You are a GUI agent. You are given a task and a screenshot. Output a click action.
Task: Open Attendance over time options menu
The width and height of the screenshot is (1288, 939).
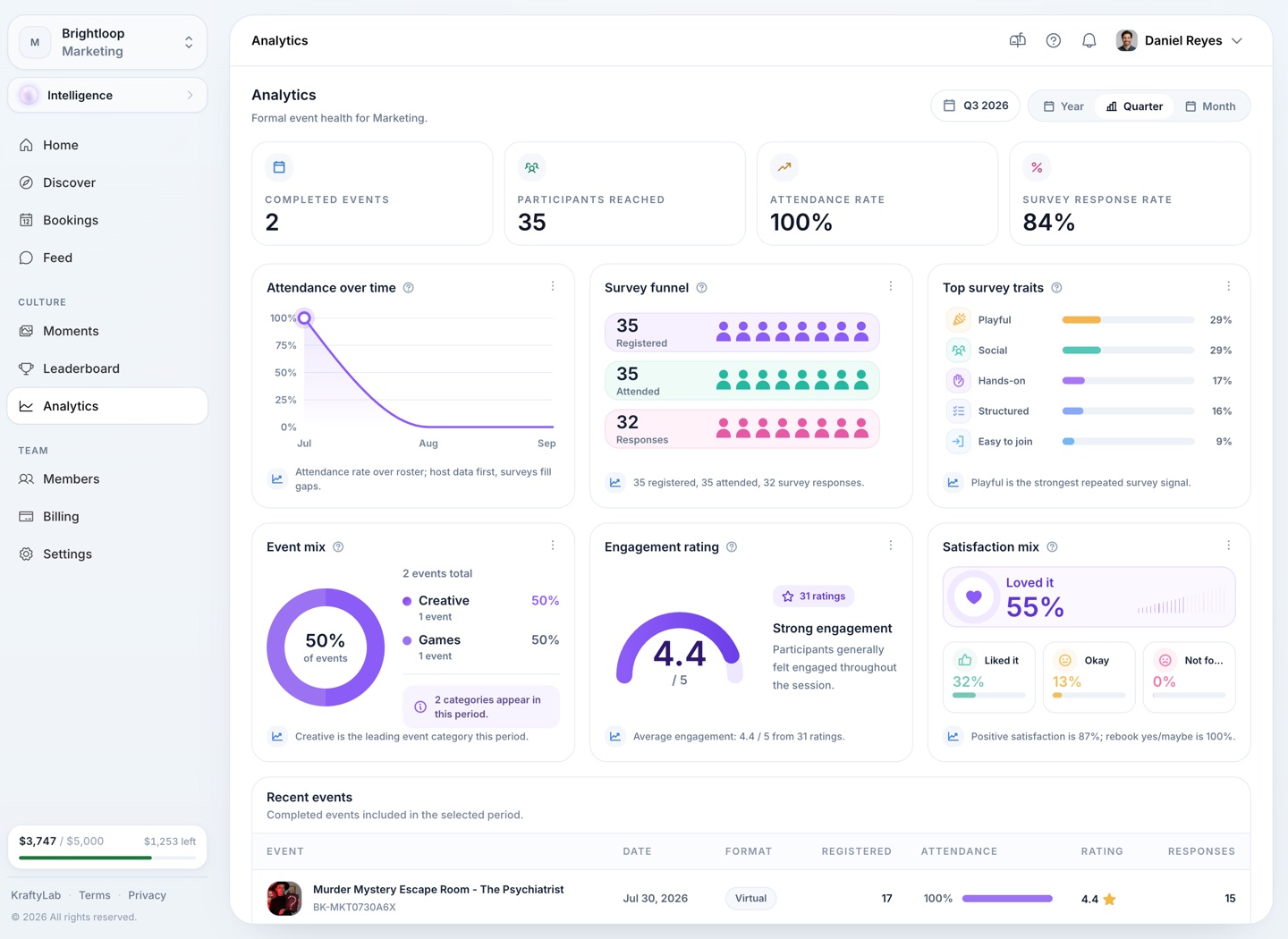tap(553, 286)
